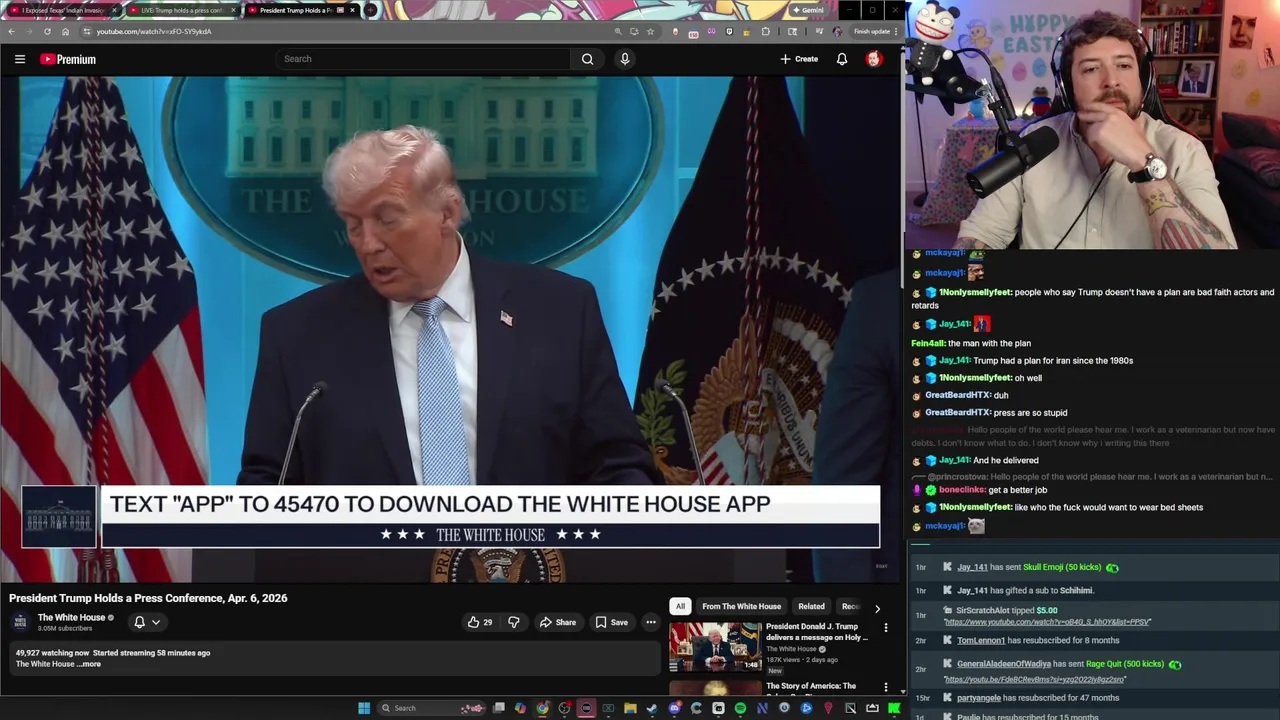
Task: Open The White House channel name link
Action: [x=71, y=618]
